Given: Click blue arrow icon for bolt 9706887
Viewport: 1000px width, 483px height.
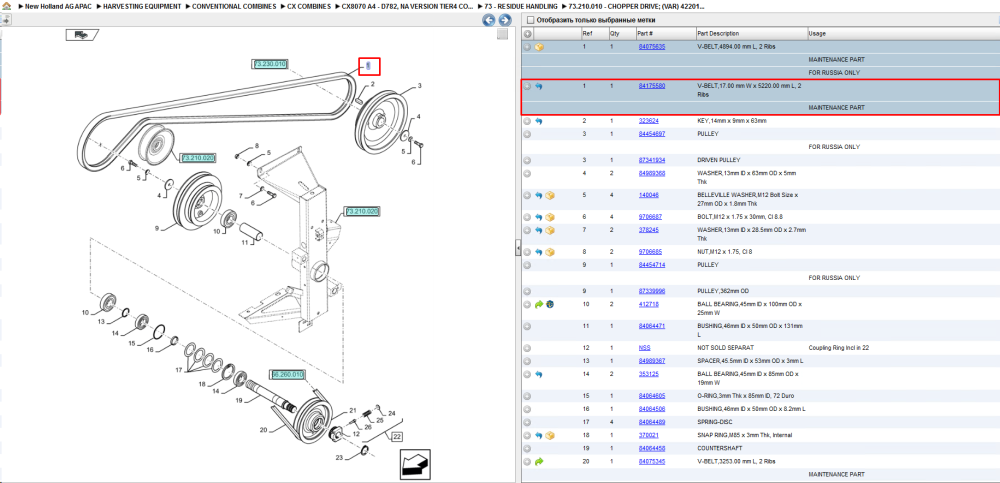Looking at the screenshot, I should pos(539,217).
